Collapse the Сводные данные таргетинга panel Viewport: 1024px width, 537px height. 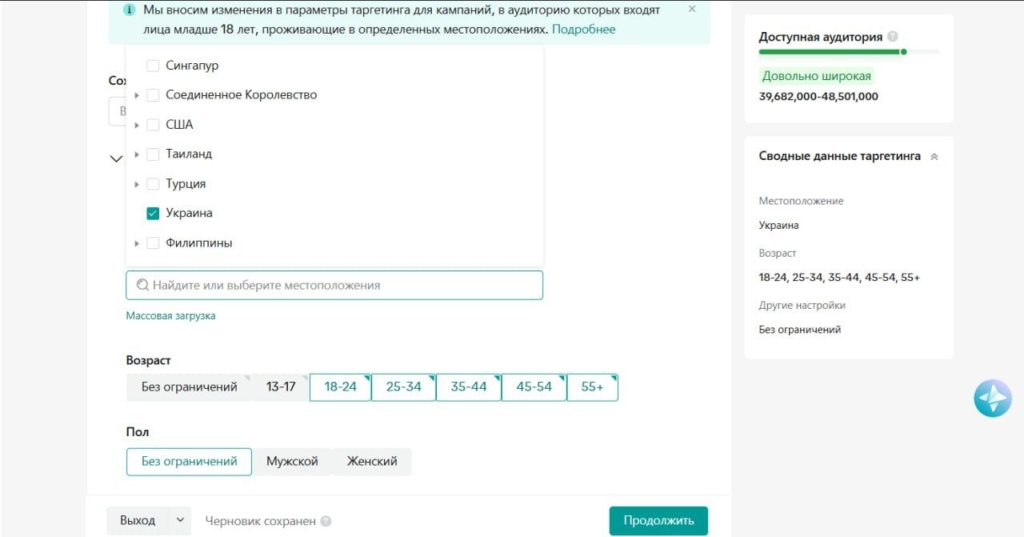(934, 157)
